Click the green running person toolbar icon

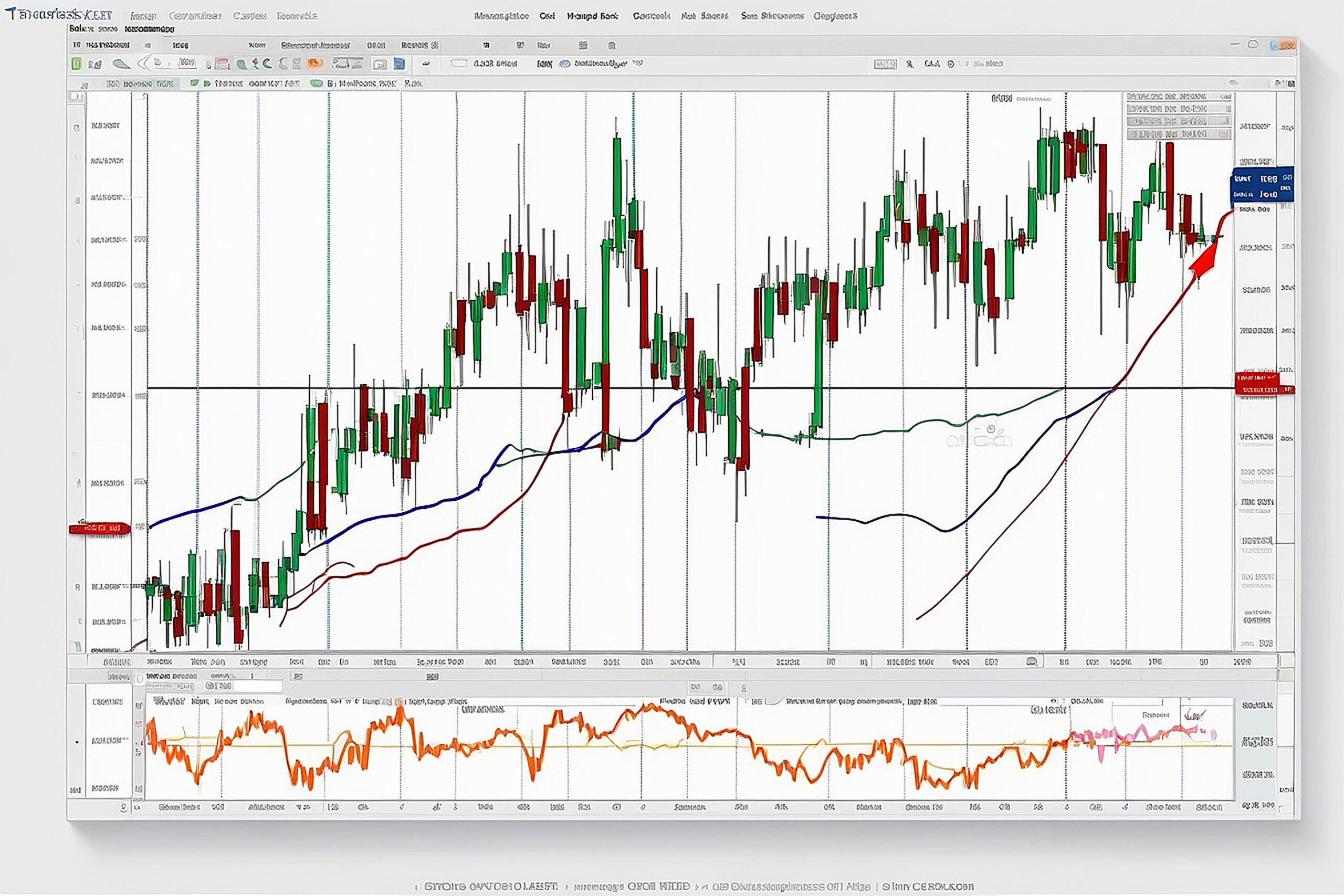click(x=909, y=64)
